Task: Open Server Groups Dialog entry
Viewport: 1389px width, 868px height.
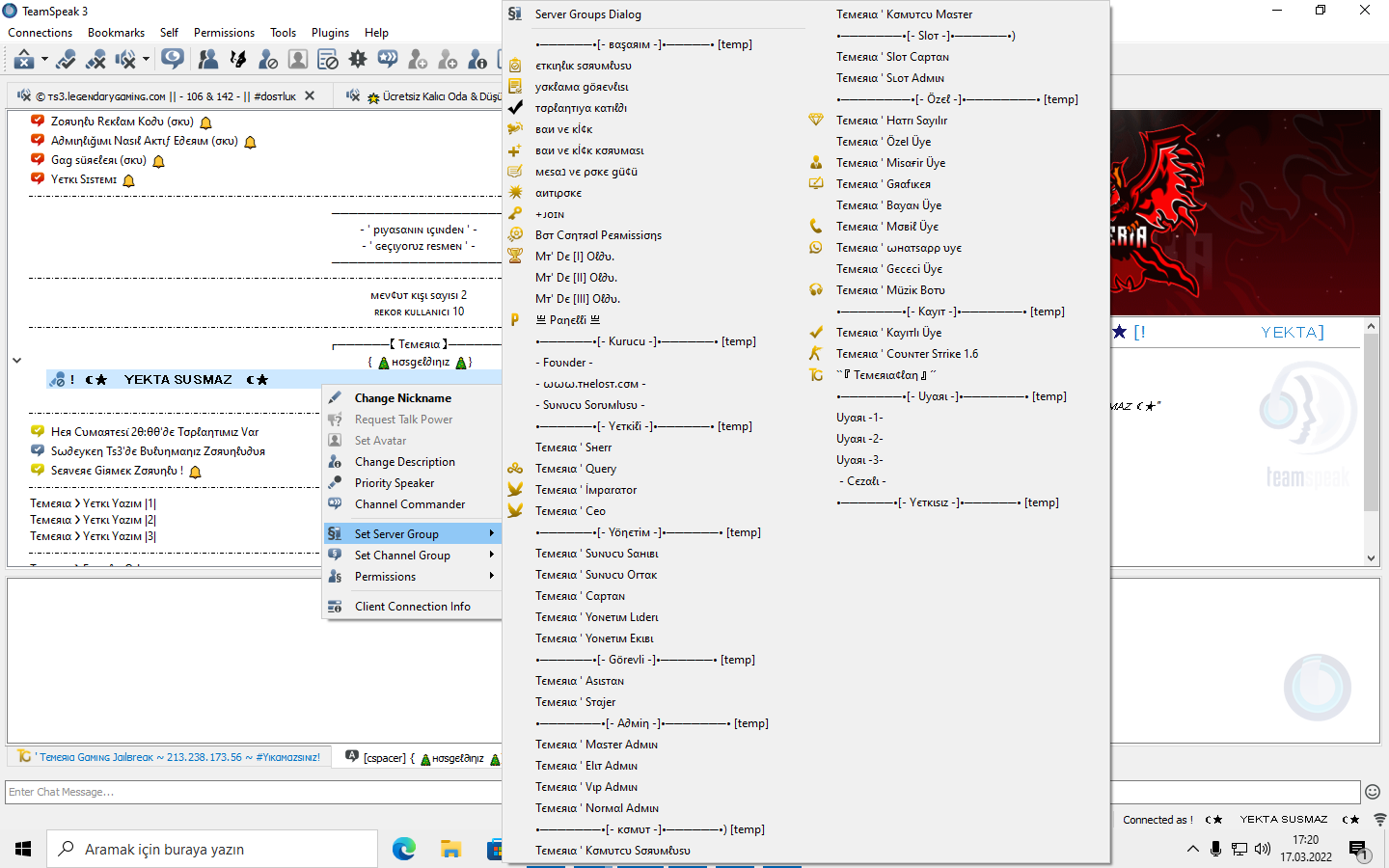Action: point(656,14)
